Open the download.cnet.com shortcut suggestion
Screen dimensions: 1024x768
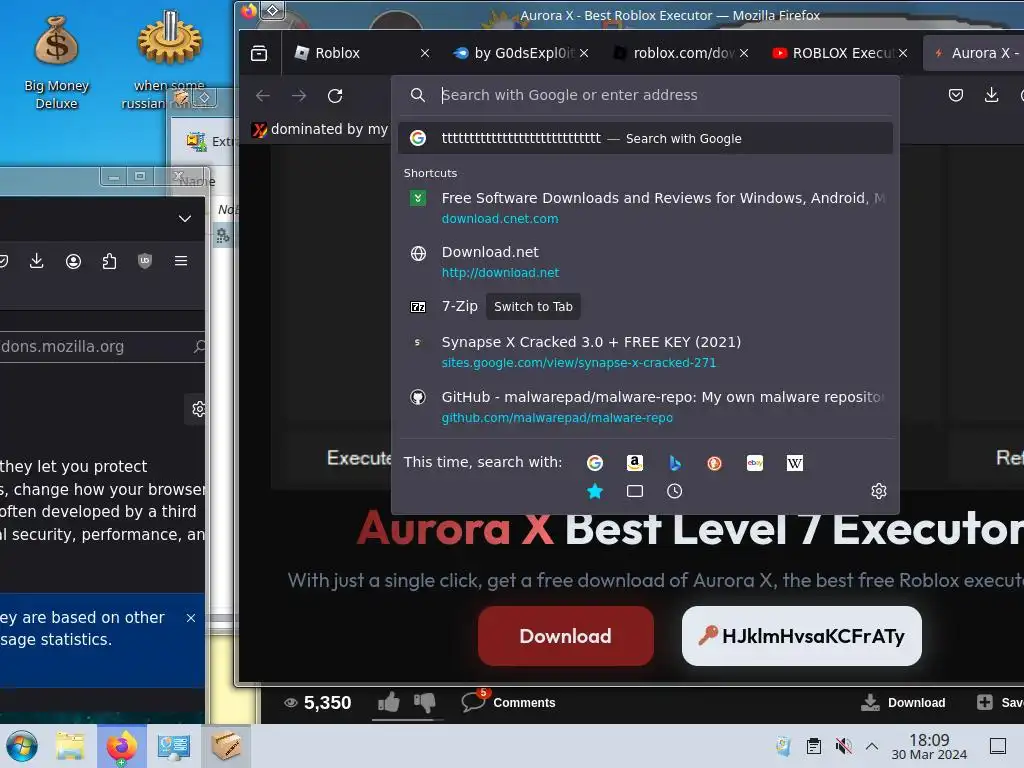tap(645, 208)
